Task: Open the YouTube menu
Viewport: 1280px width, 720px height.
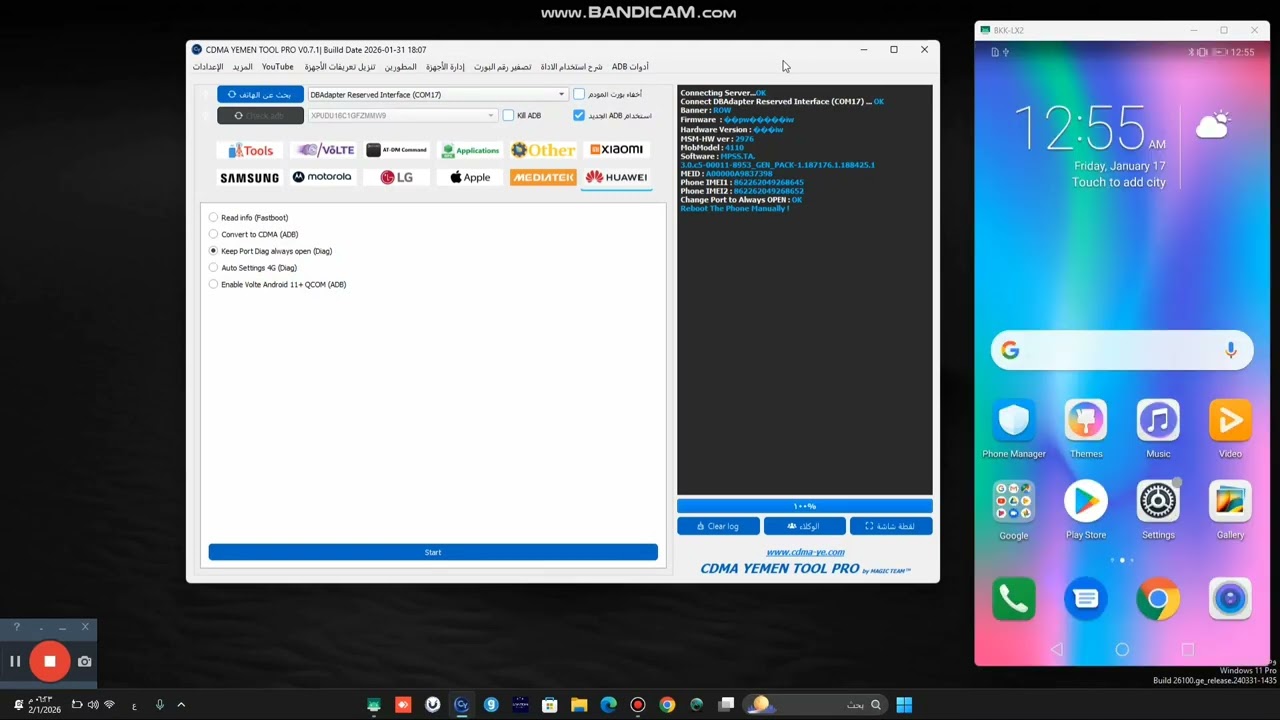Action: [277, 67]
